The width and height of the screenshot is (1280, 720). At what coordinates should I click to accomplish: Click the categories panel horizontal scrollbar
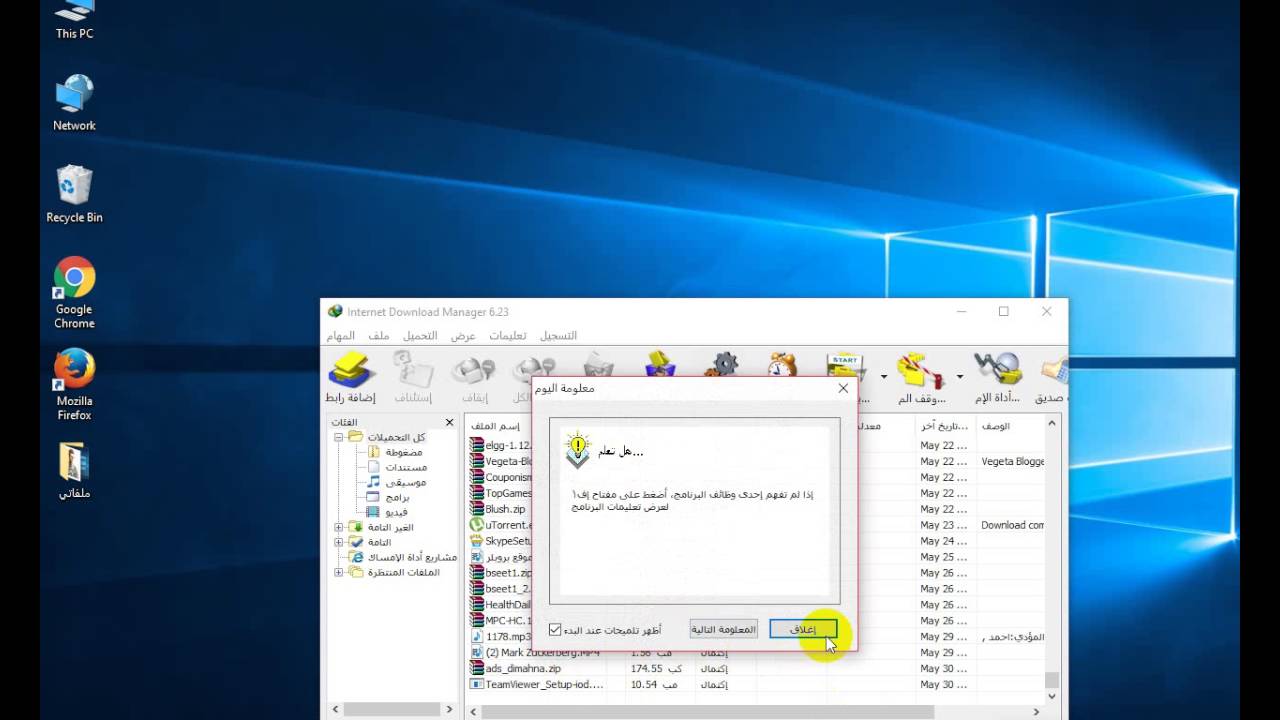point(391,709)
